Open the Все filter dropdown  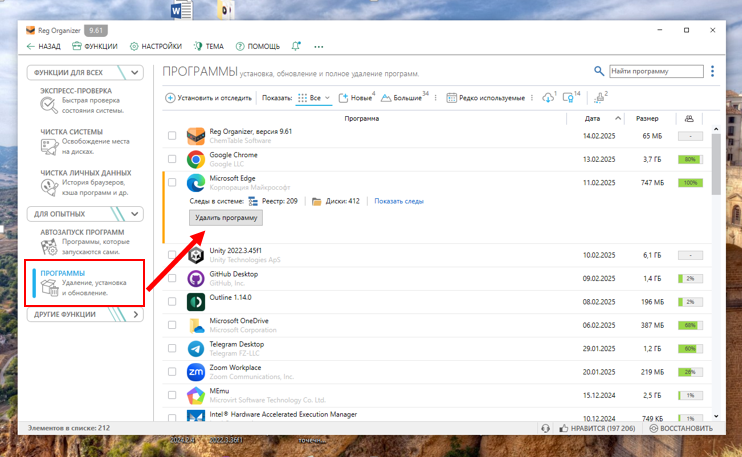point(314,98)
